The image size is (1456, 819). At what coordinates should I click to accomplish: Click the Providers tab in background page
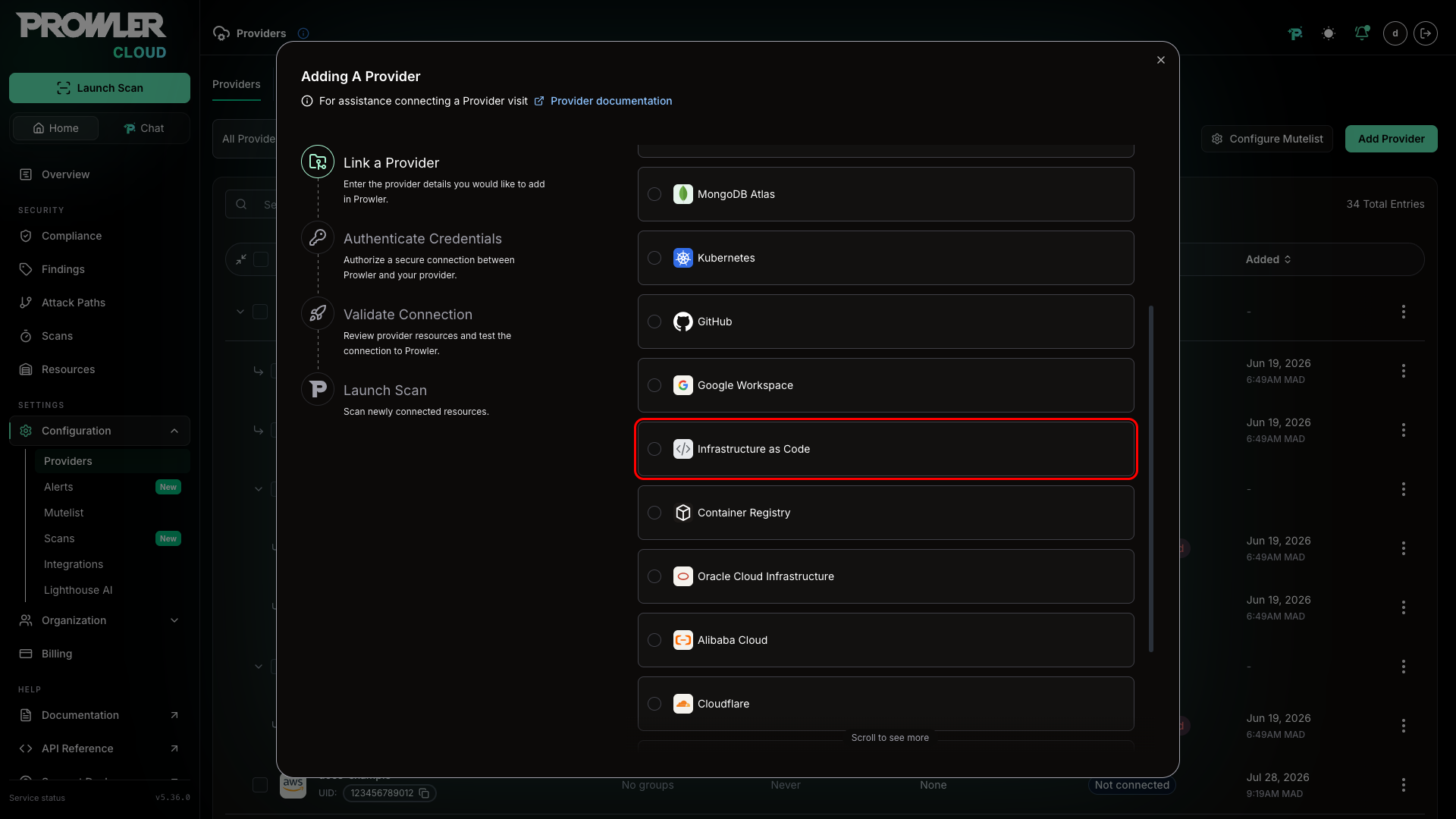coord(237,84)
